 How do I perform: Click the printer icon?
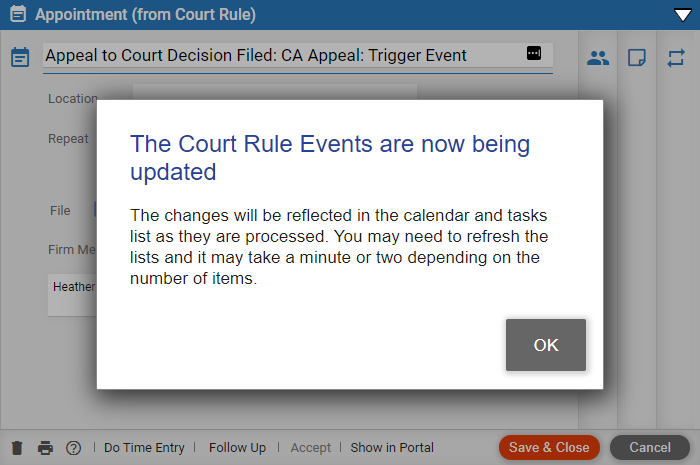[45, 448]
